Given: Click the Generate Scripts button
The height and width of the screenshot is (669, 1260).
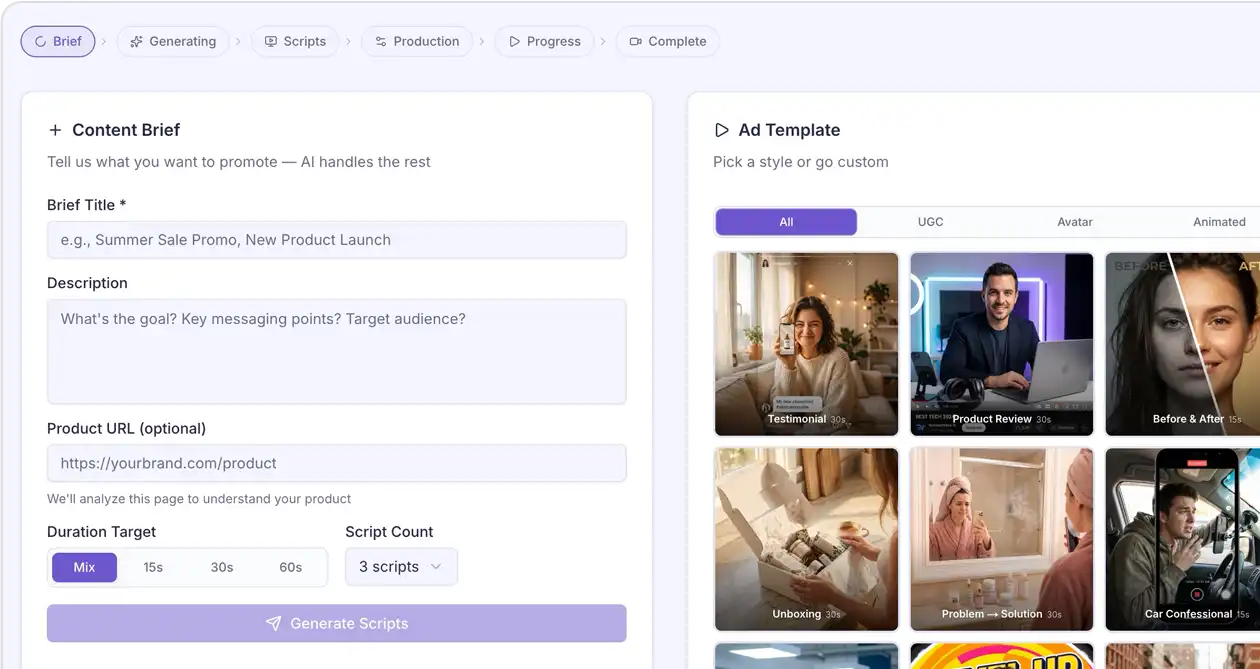Looking at the screenshot, I should (x=337, y=623).
